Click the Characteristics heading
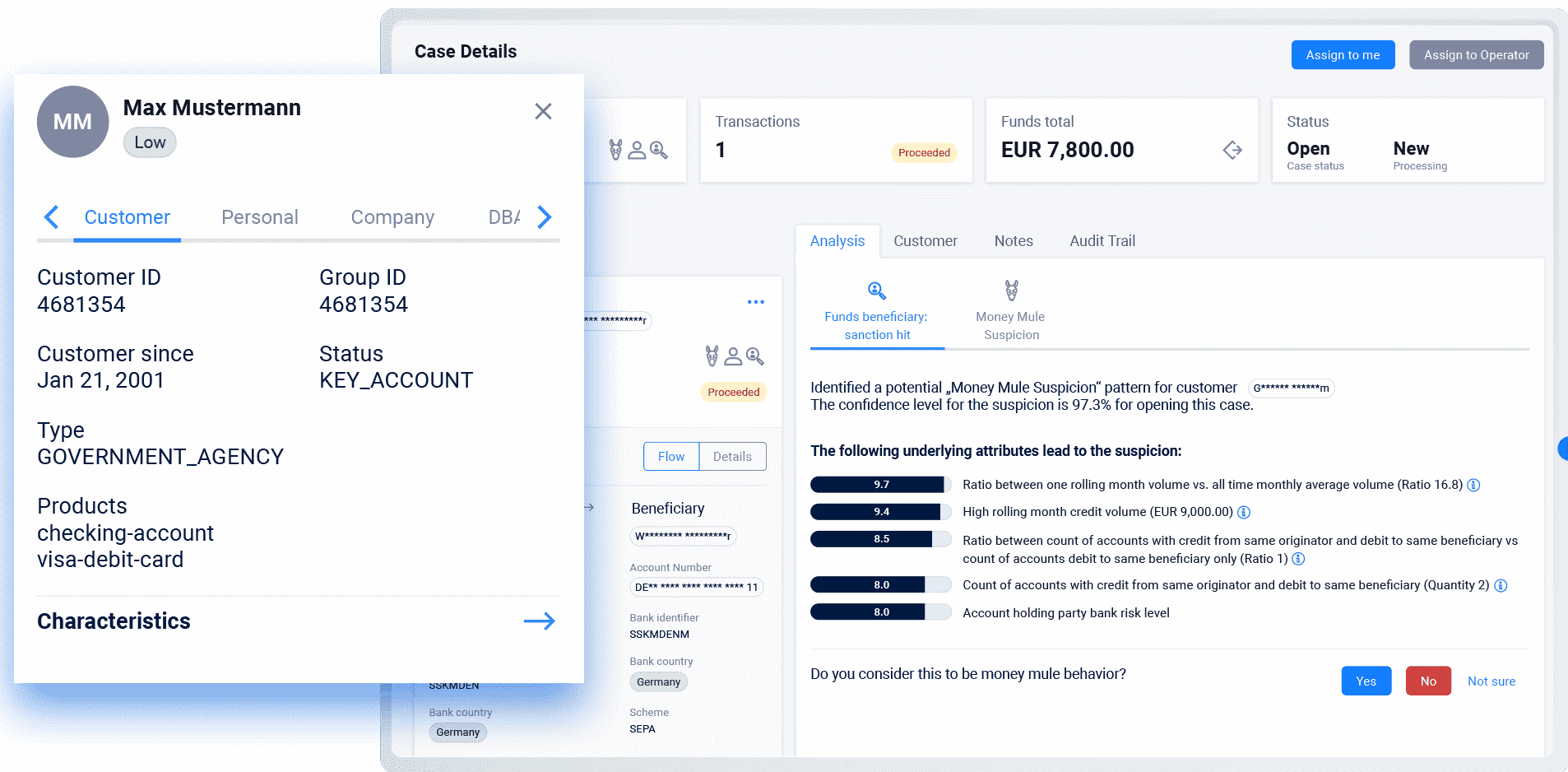 point(114,621)
